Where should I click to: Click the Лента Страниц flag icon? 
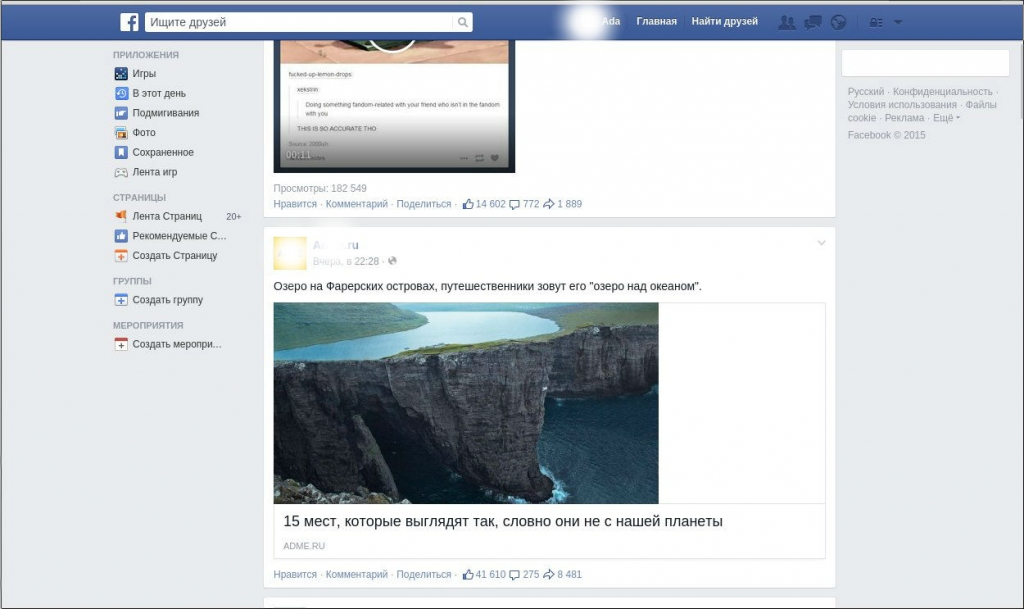coord(121,216)
